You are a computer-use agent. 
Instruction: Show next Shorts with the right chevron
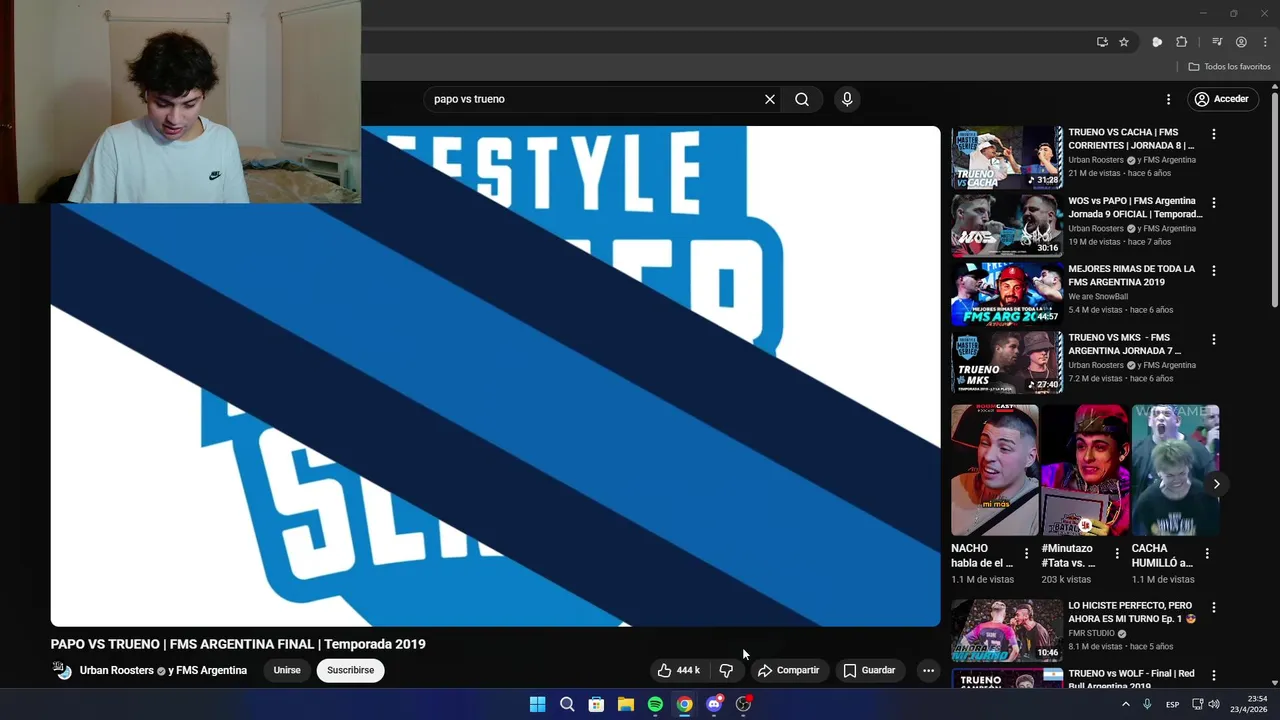click(x=1216, y=484)
